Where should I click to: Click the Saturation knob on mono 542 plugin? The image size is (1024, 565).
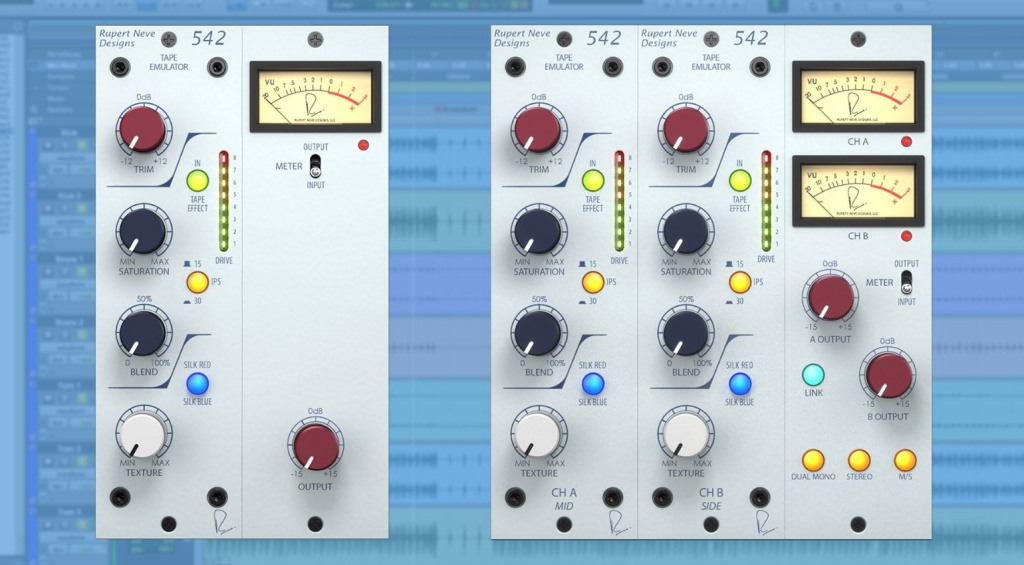click(143, 231)
